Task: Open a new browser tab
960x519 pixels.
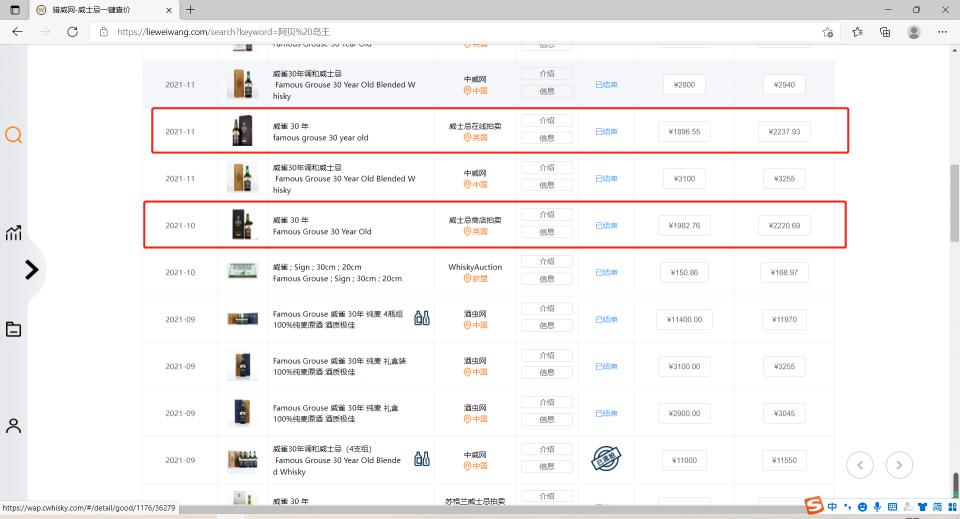Action: click(190, 10)
